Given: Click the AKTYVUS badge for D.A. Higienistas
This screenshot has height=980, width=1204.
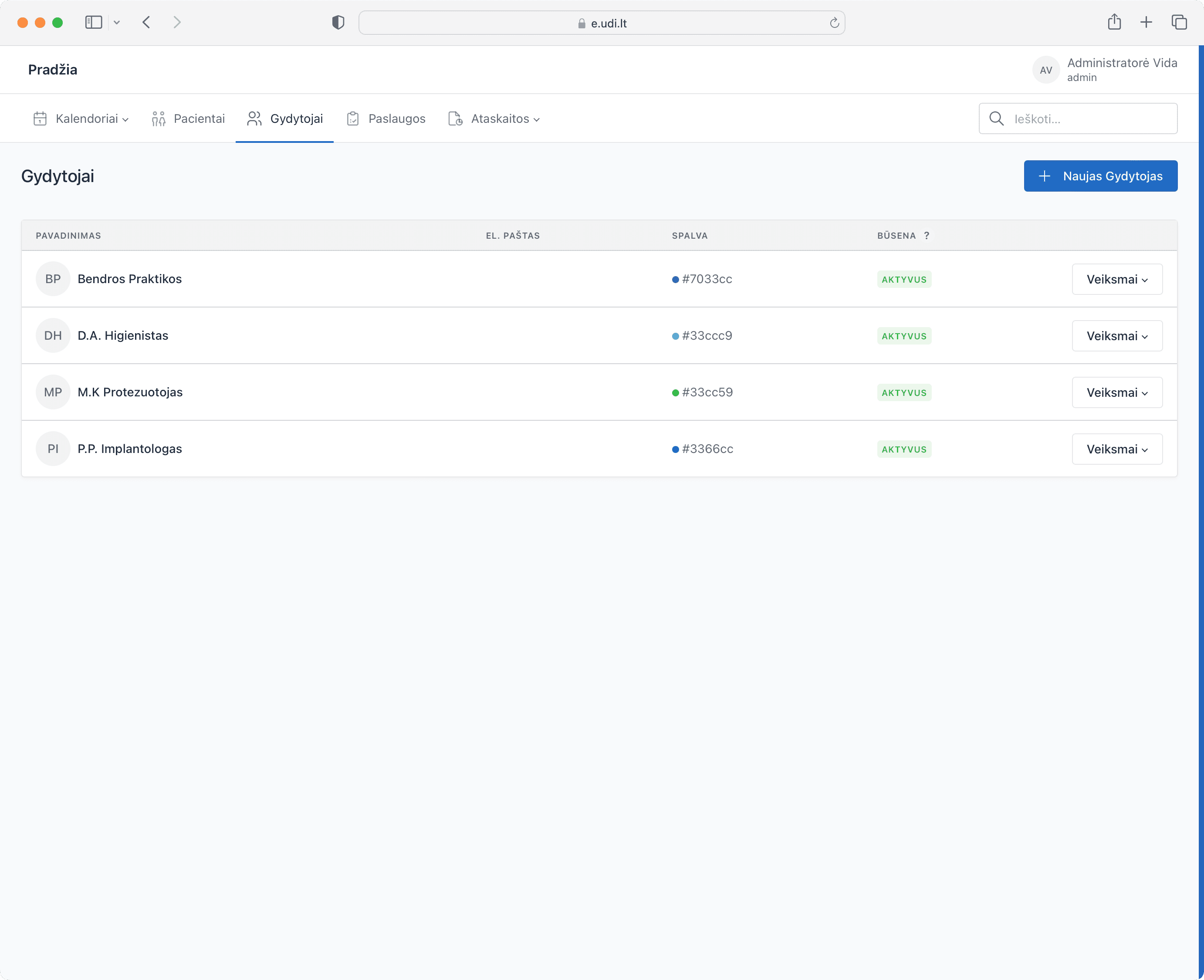Looking at the screenshot, I should coord(904,336).
